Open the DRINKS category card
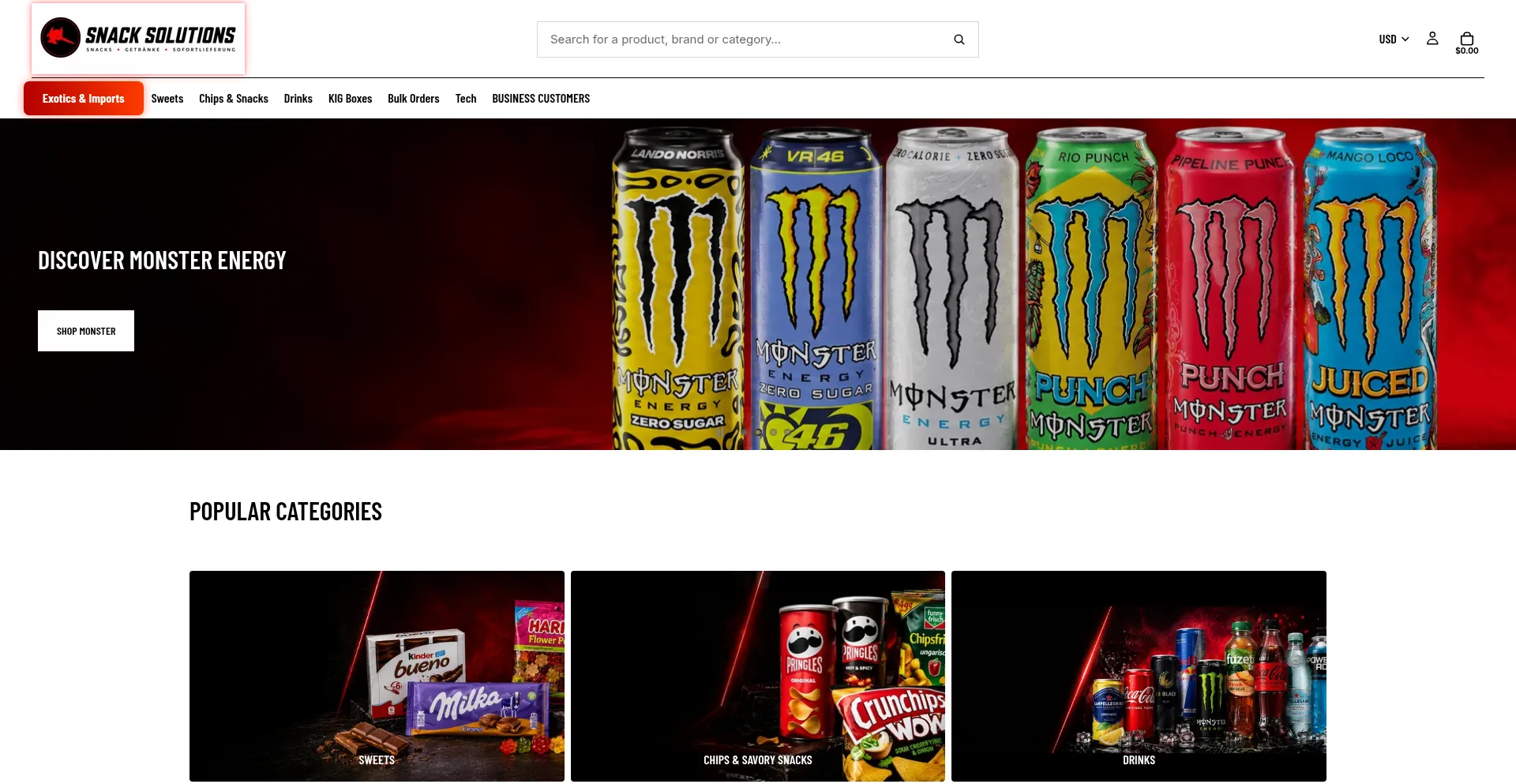 (x=1139, y=676)
